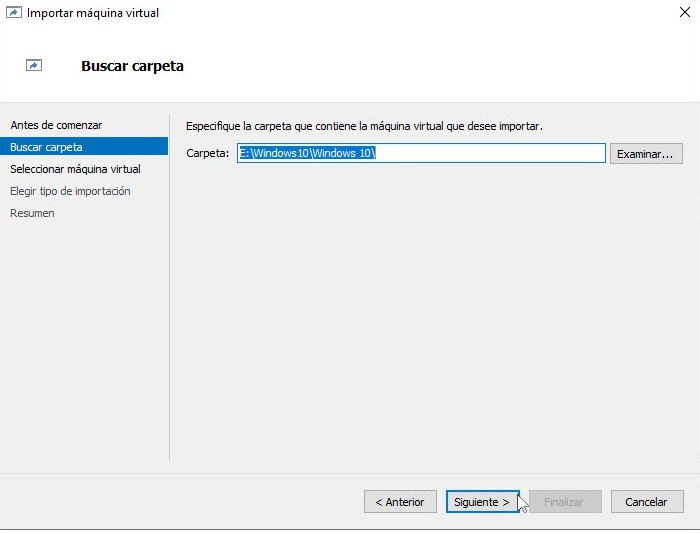700x534 pixels.
Task: Go to the Antes de comenzar step
Action: 56,125
